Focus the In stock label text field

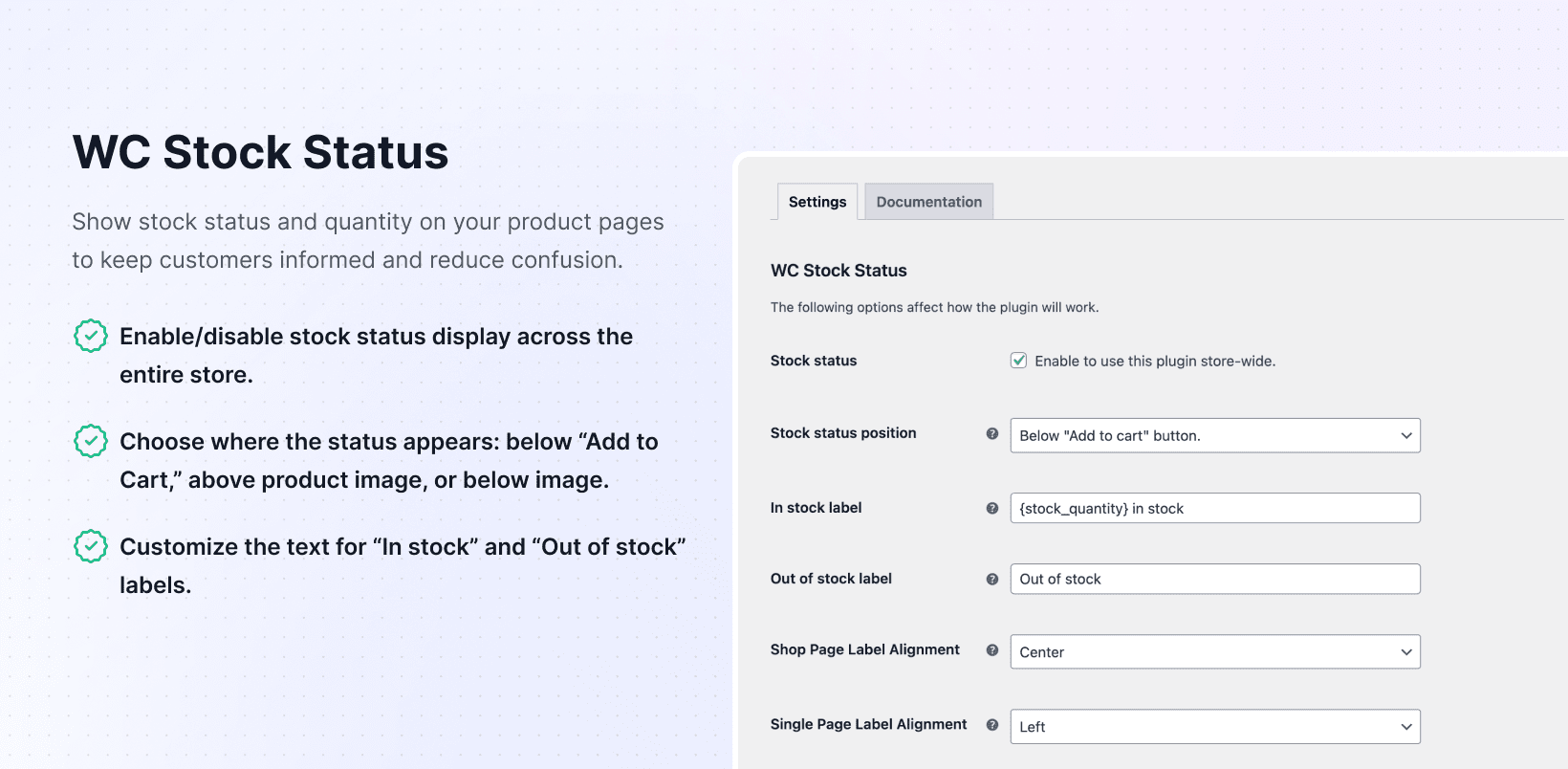click(1214, 508)
